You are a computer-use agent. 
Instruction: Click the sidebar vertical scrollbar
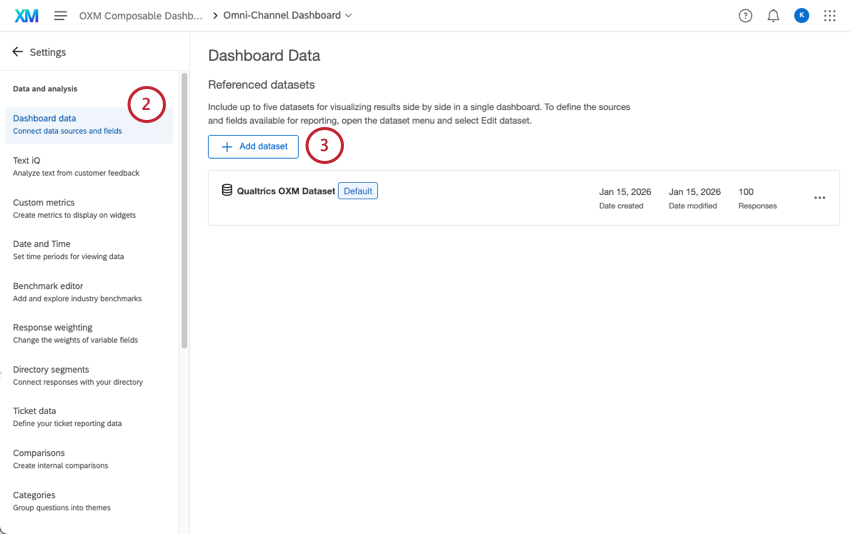click(x=184, y=210)
